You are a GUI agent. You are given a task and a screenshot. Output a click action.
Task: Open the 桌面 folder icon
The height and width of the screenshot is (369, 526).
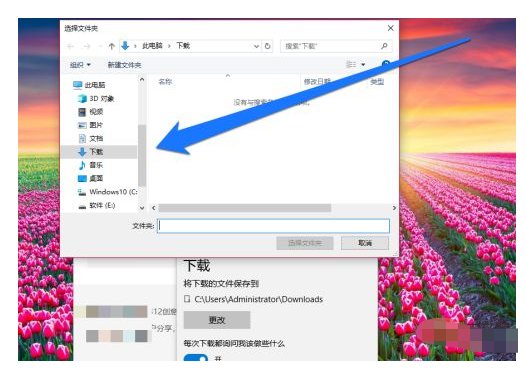(x=82, y=178)
